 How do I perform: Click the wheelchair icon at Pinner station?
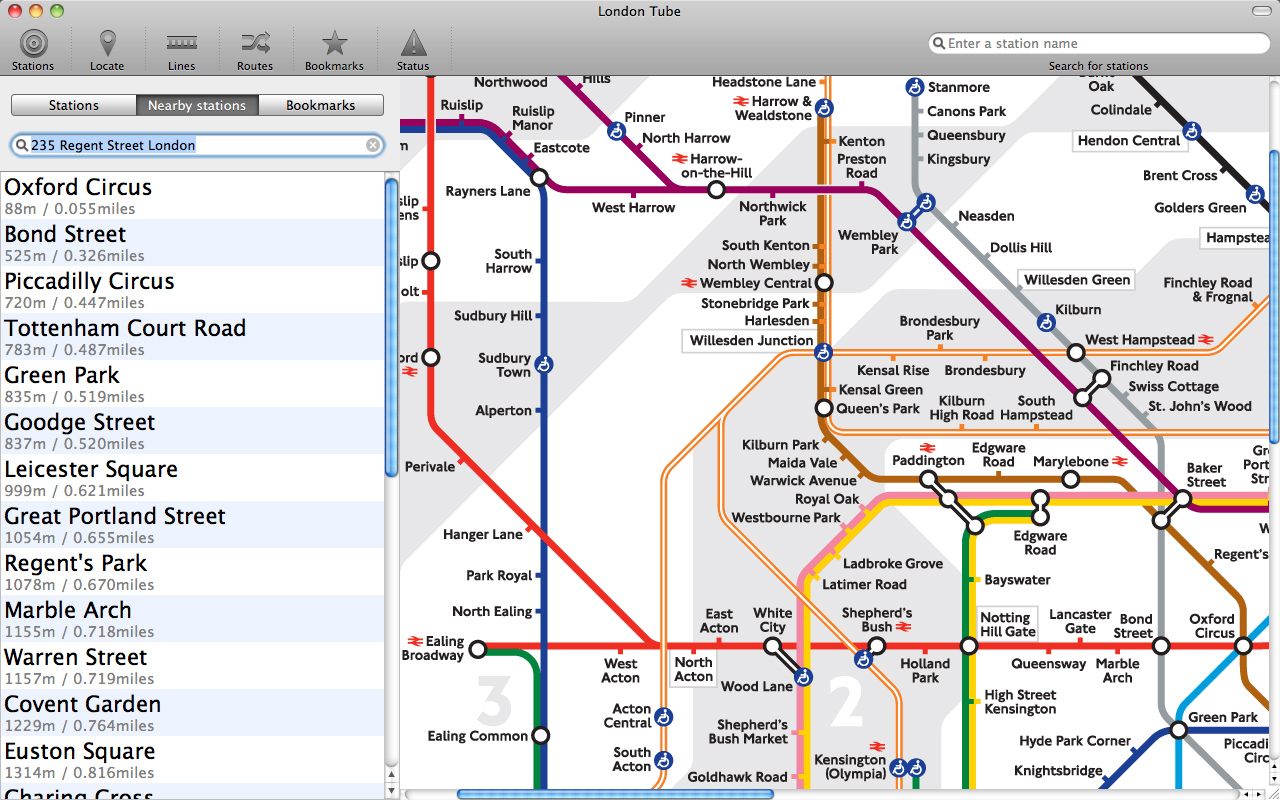pos(617,131)
